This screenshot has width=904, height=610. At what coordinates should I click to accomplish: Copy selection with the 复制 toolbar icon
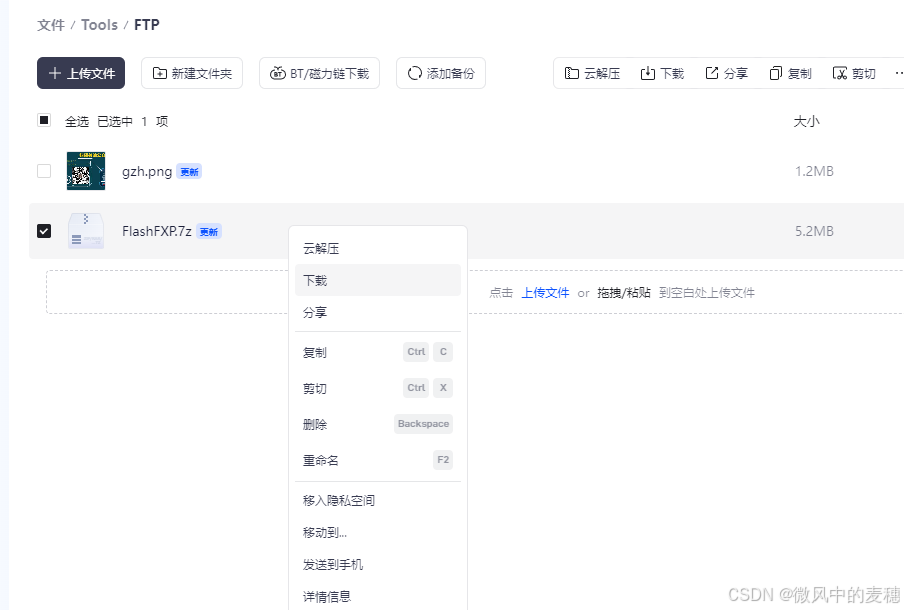[775, 72]
